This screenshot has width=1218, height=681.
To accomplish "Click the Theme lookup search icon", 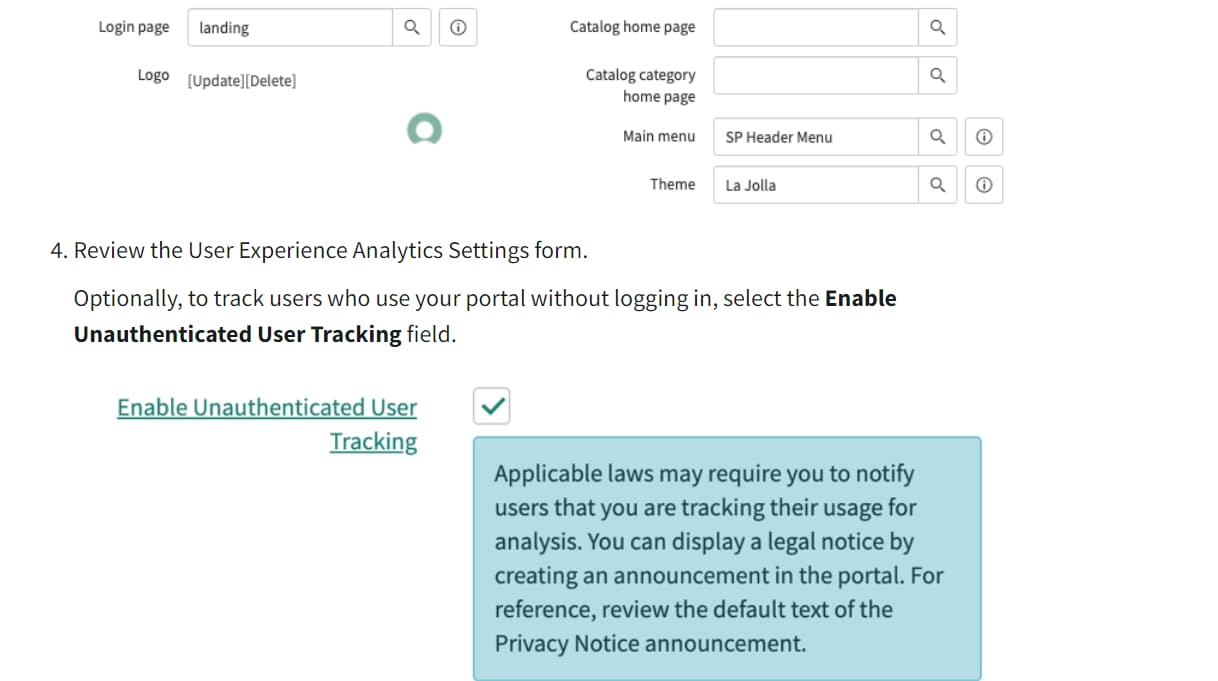I will (937, 185).
